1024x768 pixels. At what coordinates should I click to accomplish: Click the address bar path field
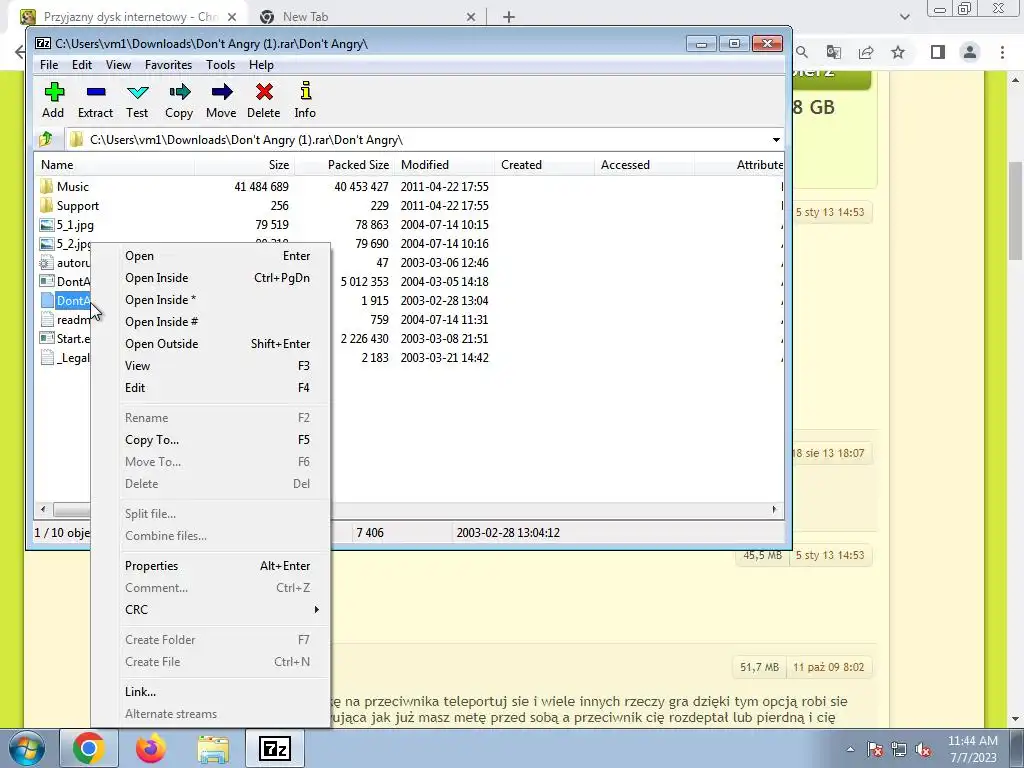point(417,140)
